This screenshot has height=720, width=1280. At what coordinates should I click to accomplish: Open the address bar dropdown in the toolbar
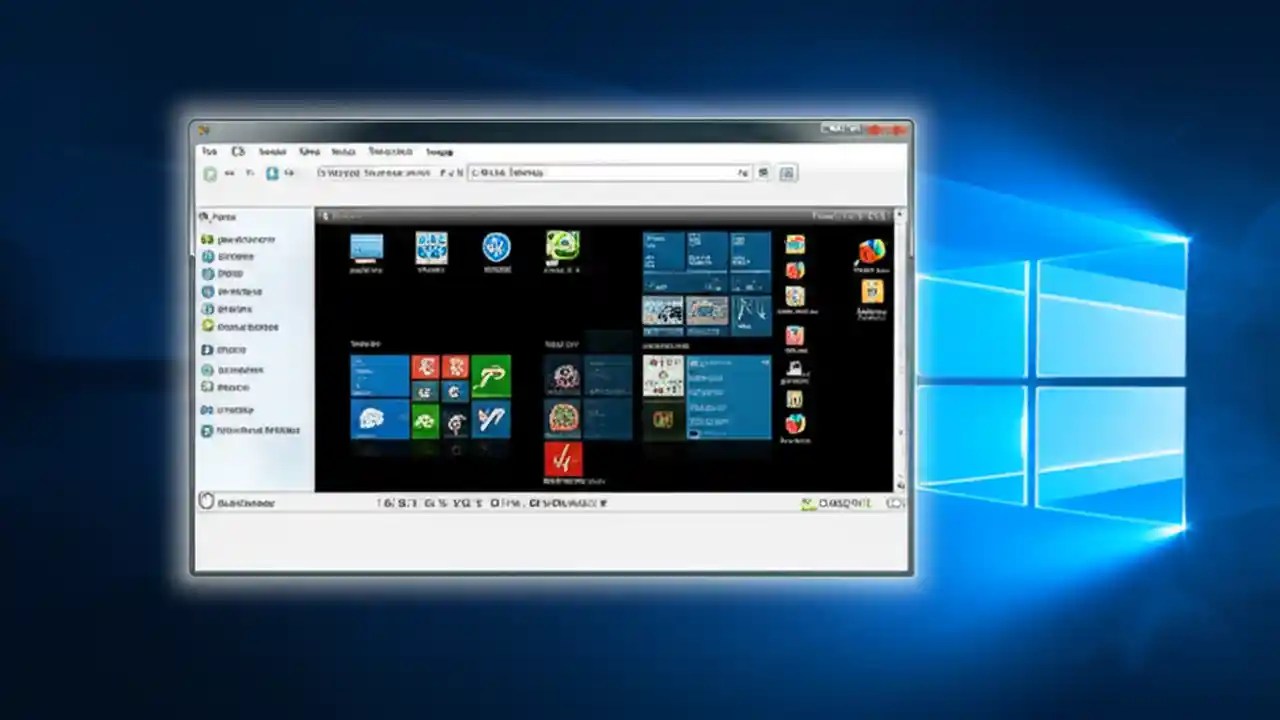(x=743, y=172)
